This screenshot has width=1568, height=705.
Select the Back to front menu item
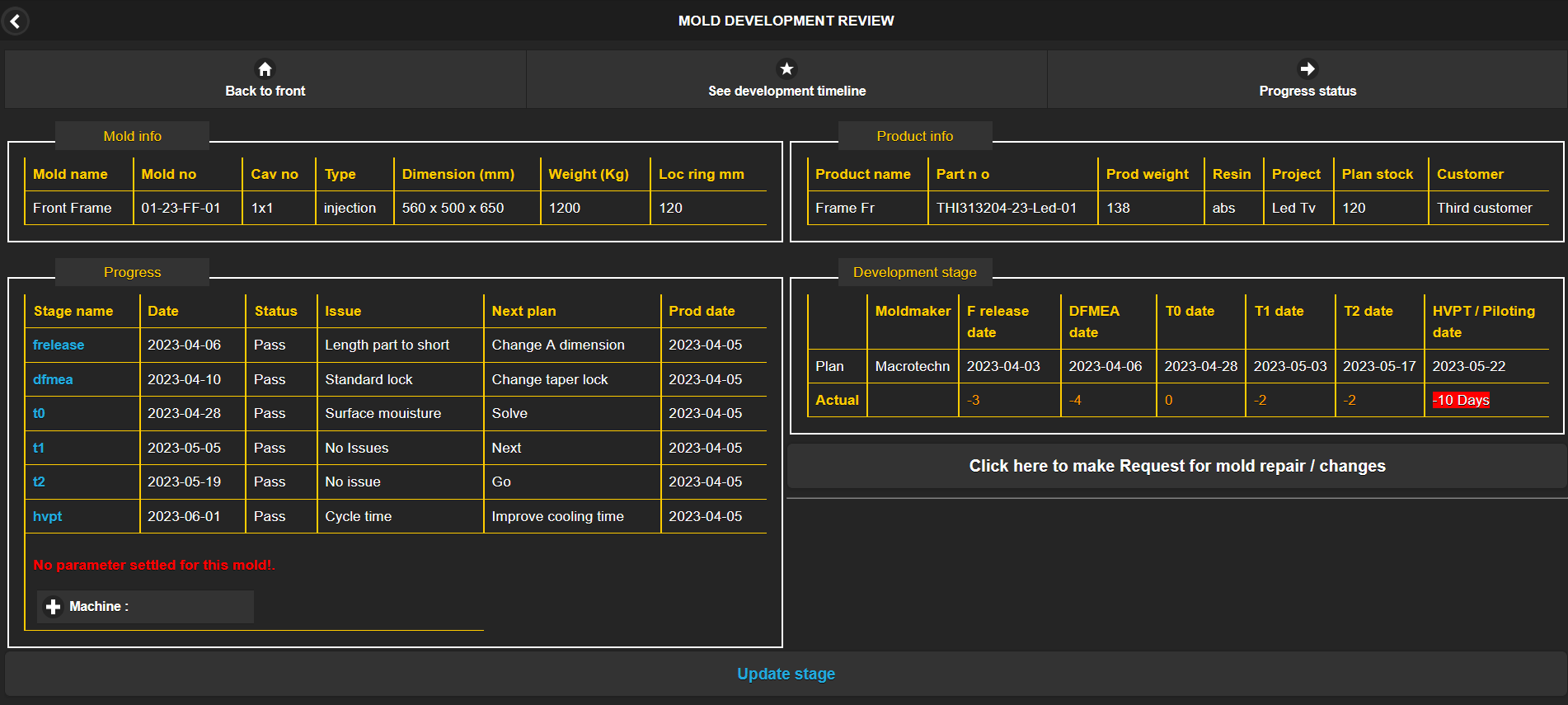coord(265,91)
